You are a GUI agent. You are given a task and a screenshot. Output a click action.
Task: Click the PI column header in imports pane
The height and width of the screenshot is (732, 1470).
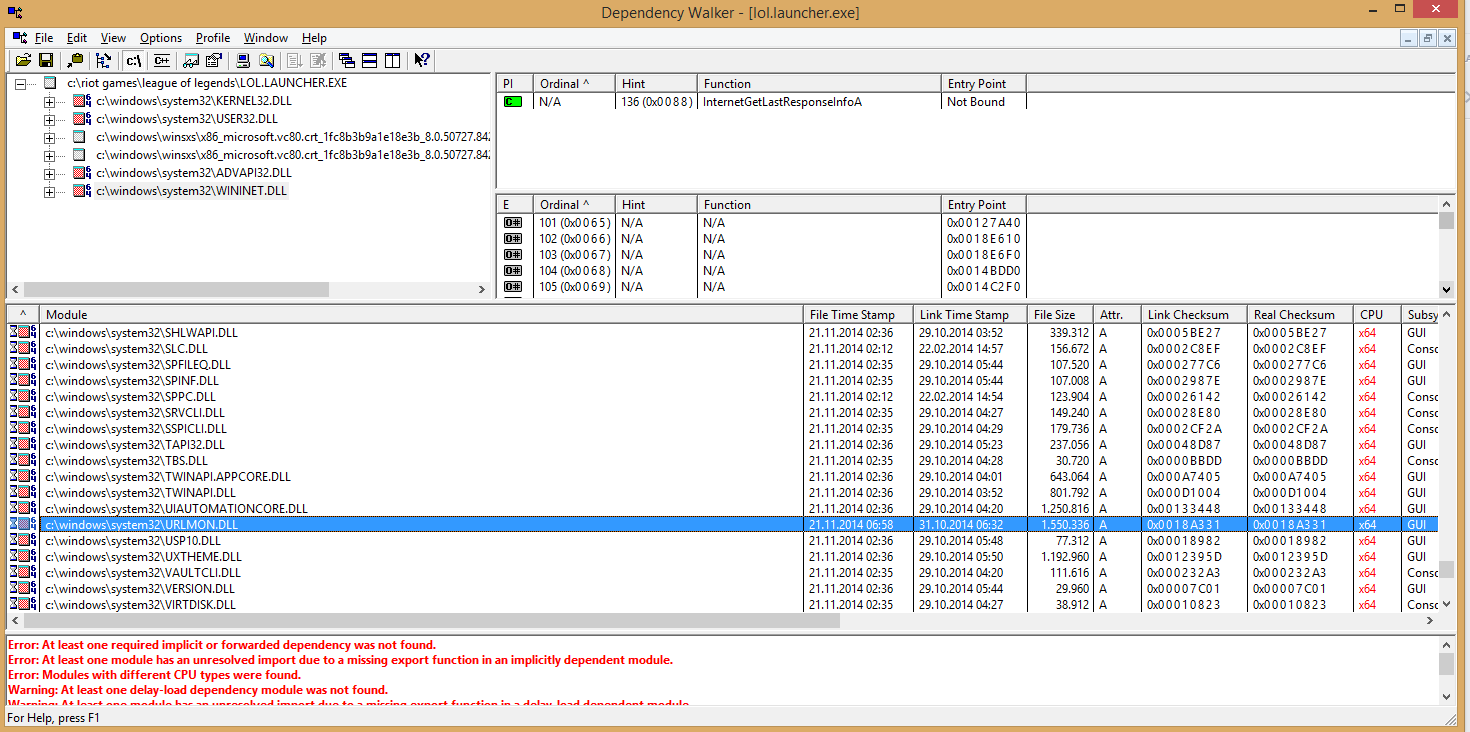tap(515, 84)
